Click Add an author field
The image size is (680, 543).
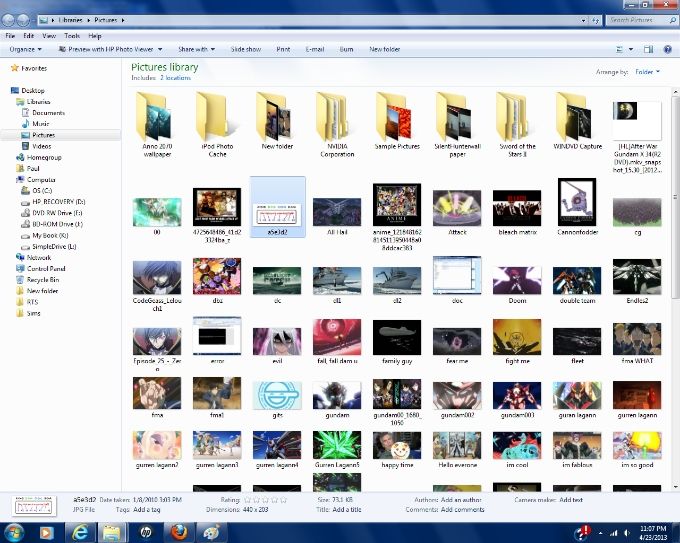coord(461,500)
